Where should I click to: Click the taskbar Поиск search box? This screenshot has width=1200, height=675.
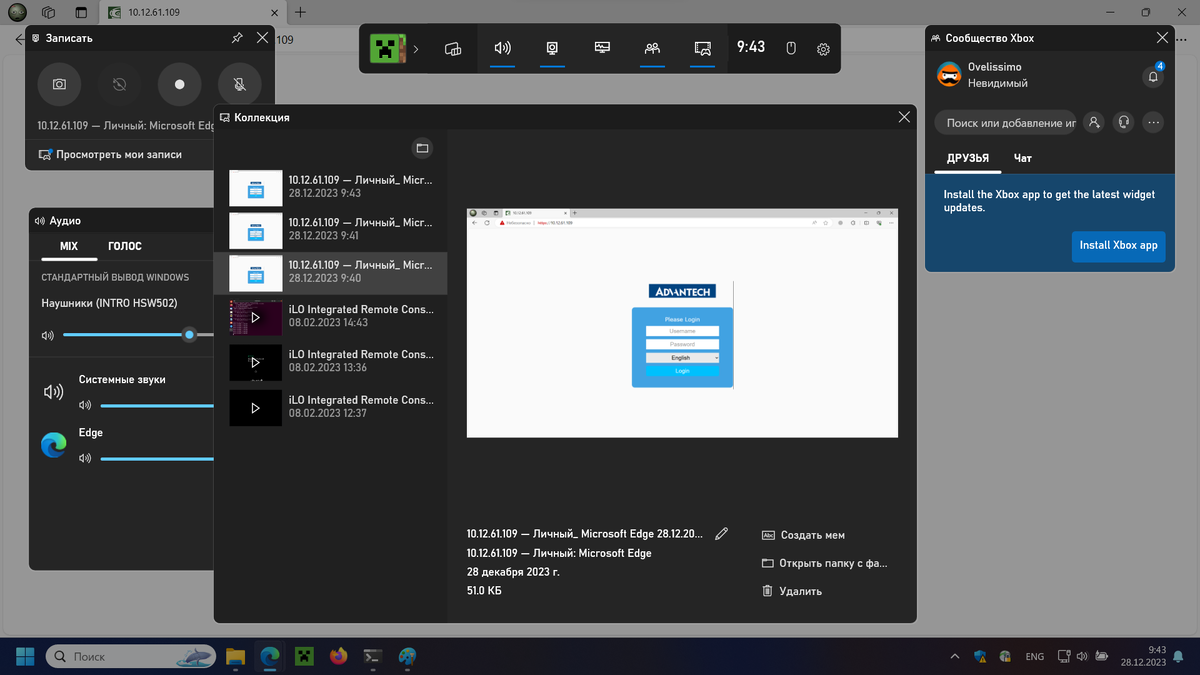(131, 656)
